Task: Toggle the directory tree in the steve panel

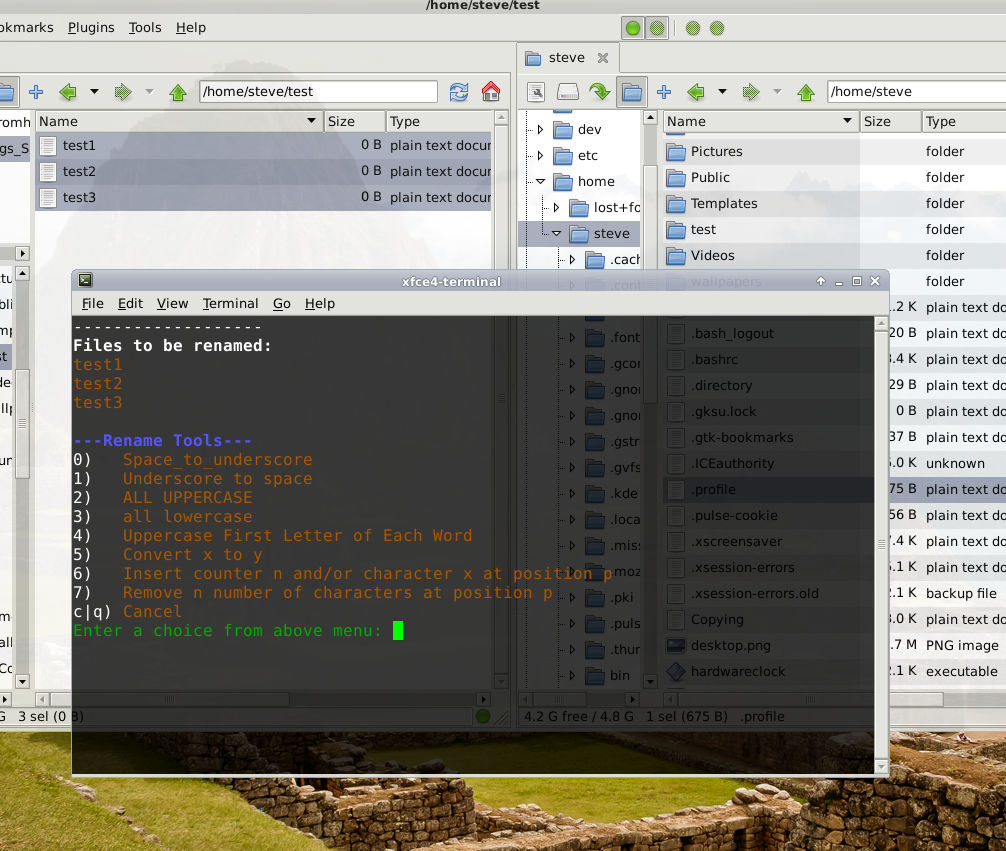Action: (x=632, y=92)
